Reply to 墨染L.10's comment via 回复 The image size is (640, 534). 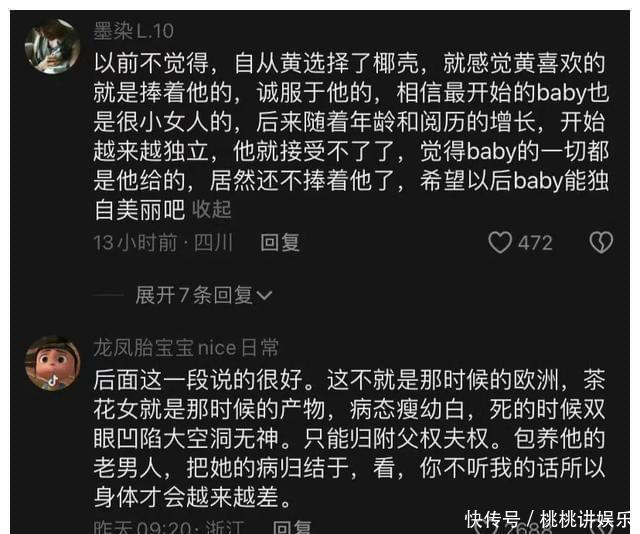coord(280,243)
